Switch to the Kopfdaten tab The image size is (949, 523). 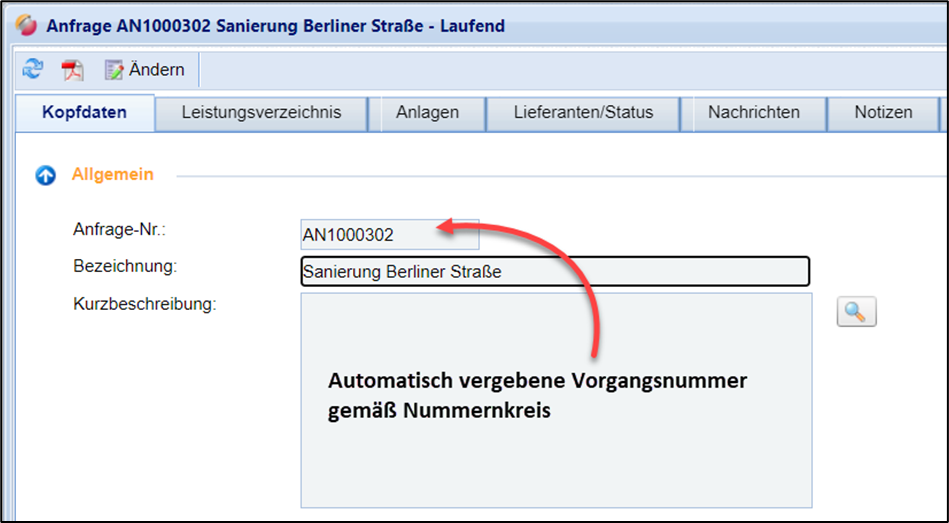coord(84,112)
